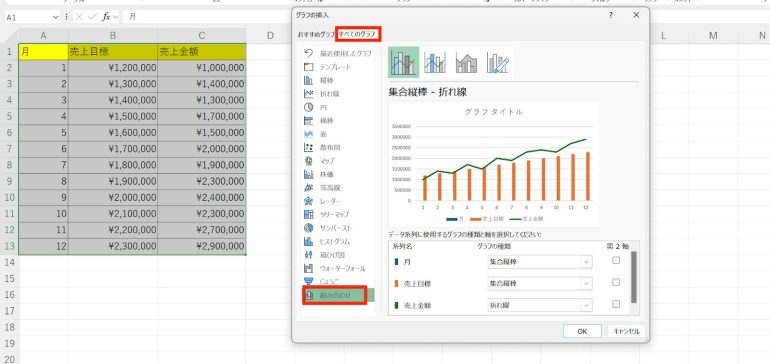The image size is (770, 364).
Task: Click cell with ¥2,700,000
Action: coord(202,230)
